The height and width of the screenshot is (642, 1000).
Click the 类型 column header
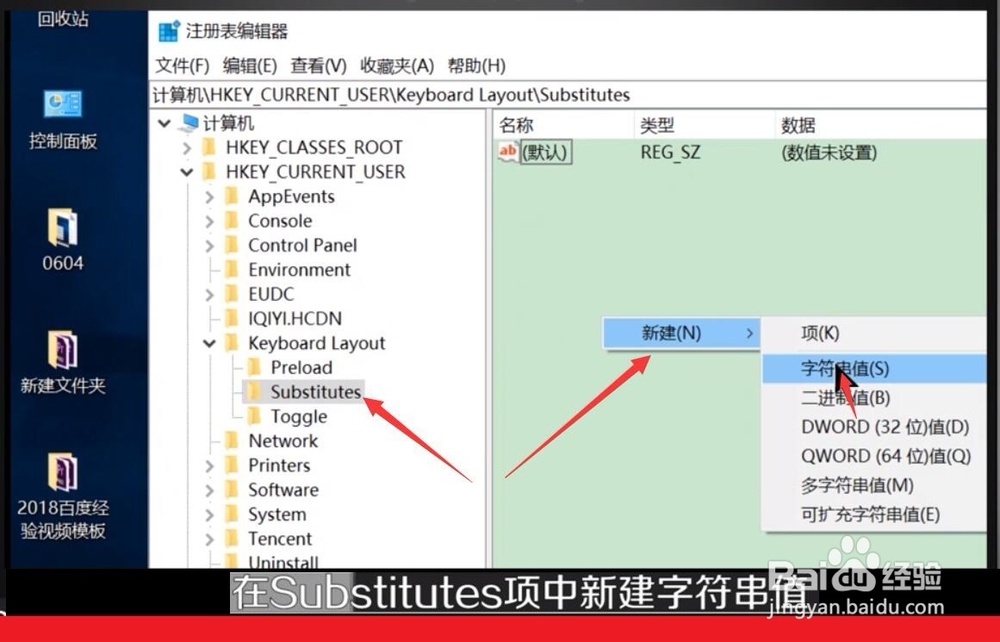click(x=704, y=125)
